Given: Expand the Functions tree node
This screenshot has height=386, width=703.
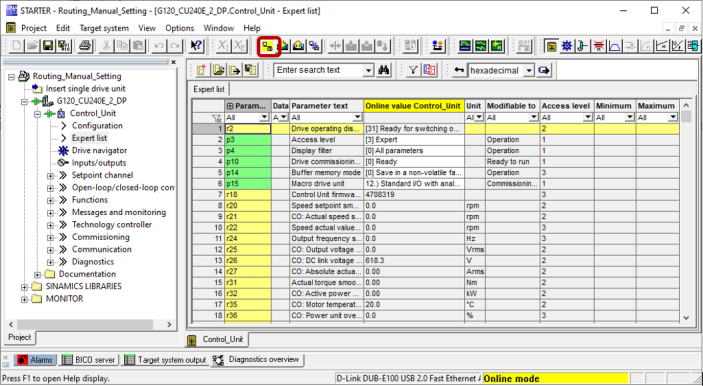Looking at the screenshot, I should (x=50, y=200).
